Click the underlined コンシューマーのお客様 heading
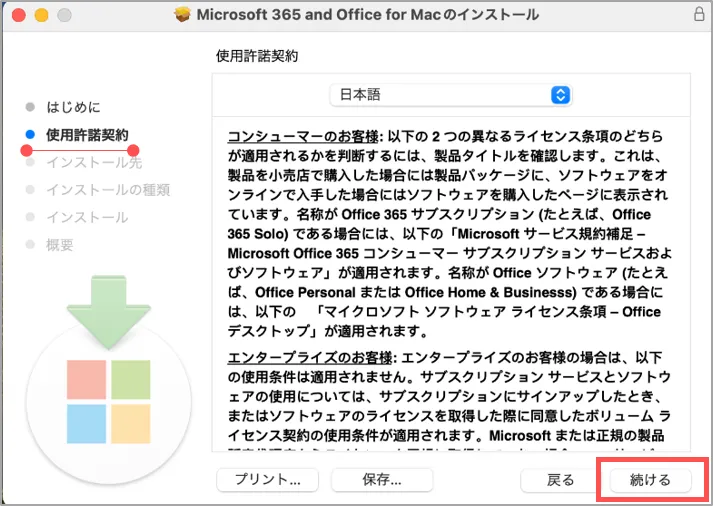713x506 pixels. tap(303, 136)
